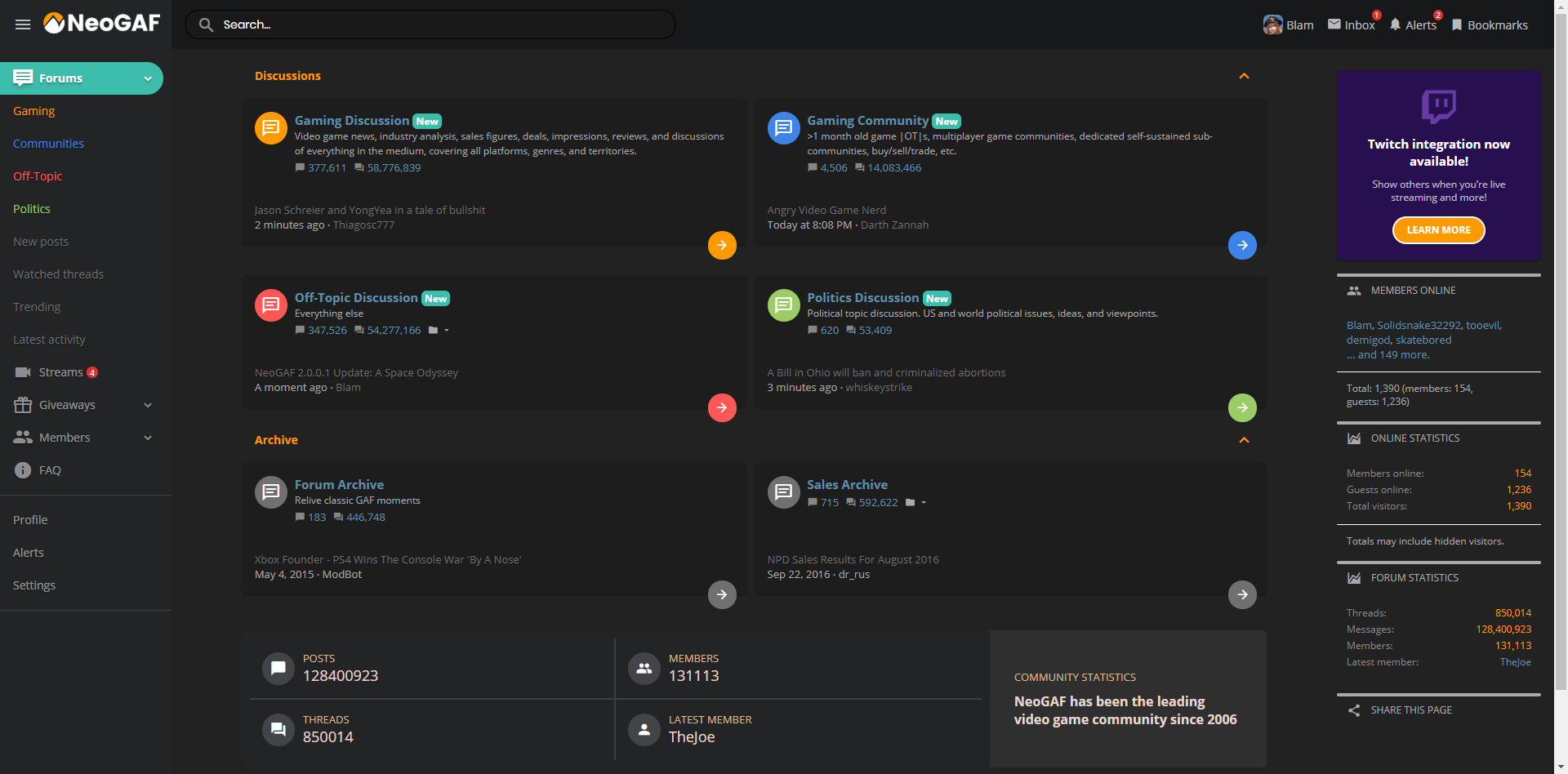Select Trending in the sidebar
The width and height of the screenshot is (1568, 774).
click(37, 307)
